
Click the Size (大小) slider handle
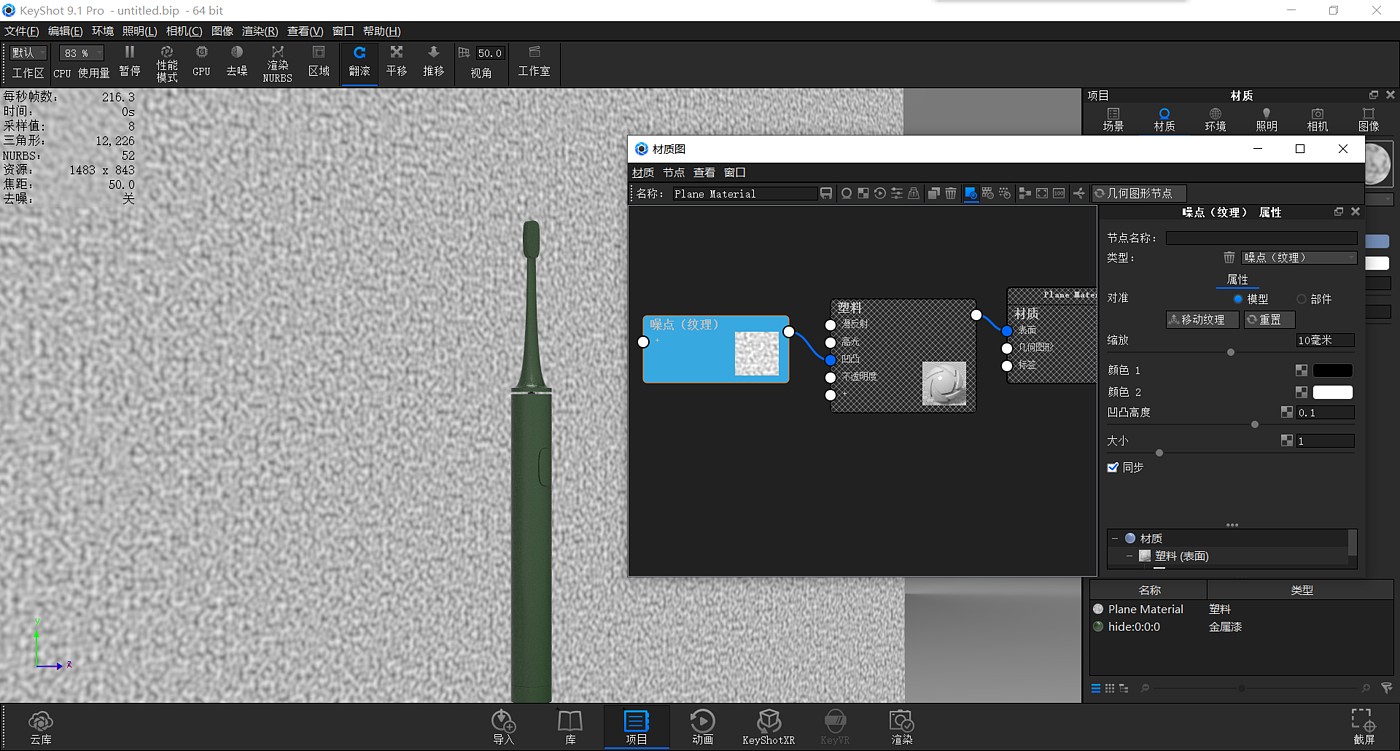point(1159,453)
